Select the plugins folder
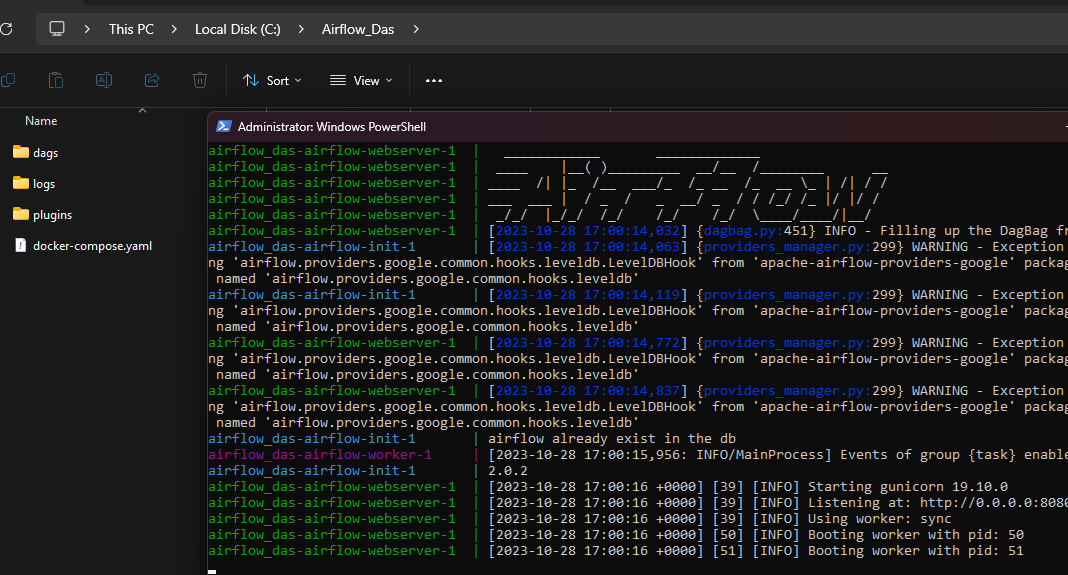1068x575 pixels. click(x=52, y=215)
